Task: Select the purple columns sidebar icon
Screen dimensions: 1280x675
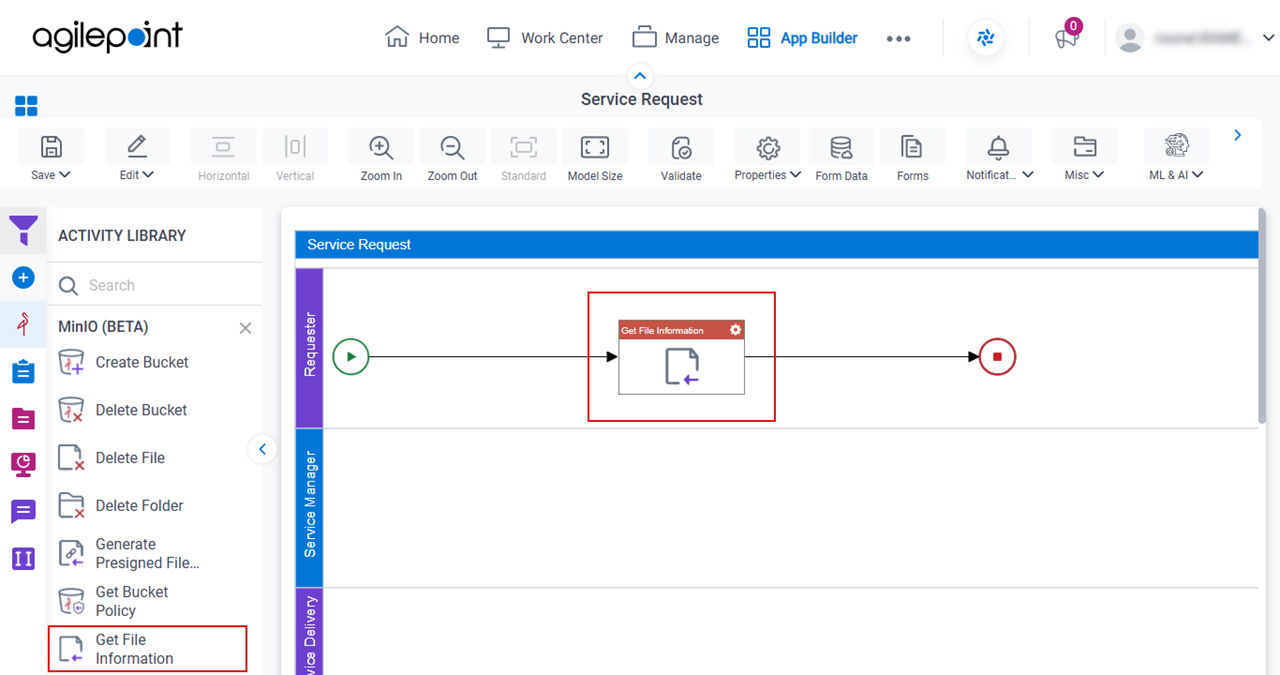Action: click(x=23, y=558)
